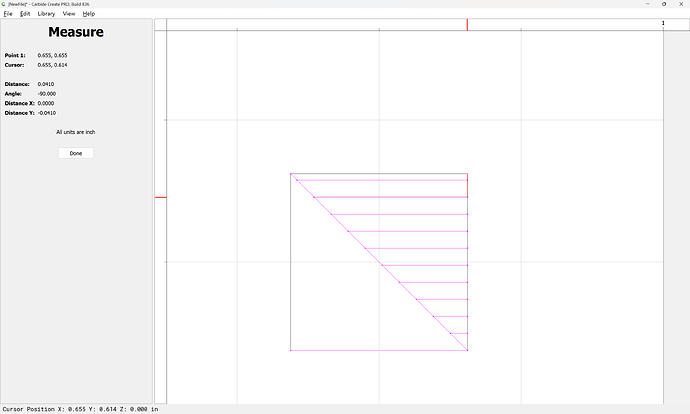Viewport: 690px width, 414px height.
Task: Click the Point 1 coordinate value
Action: [x=52, y=55]
